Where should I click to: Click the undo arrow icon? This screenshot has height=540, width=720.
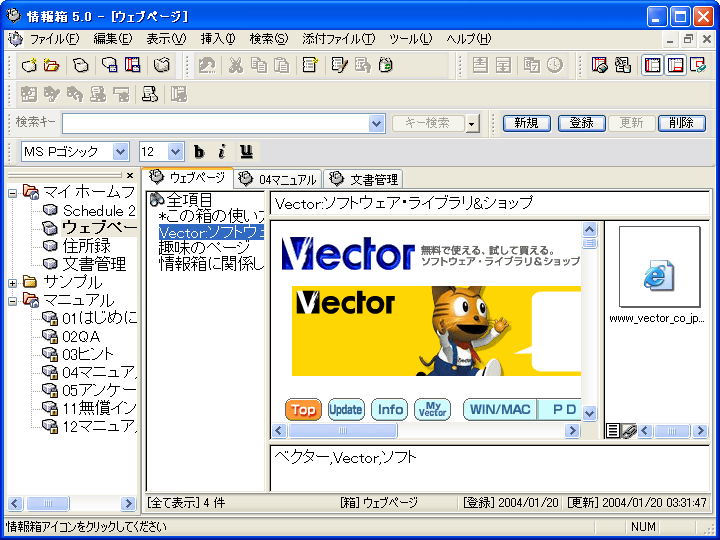(207, 66)
